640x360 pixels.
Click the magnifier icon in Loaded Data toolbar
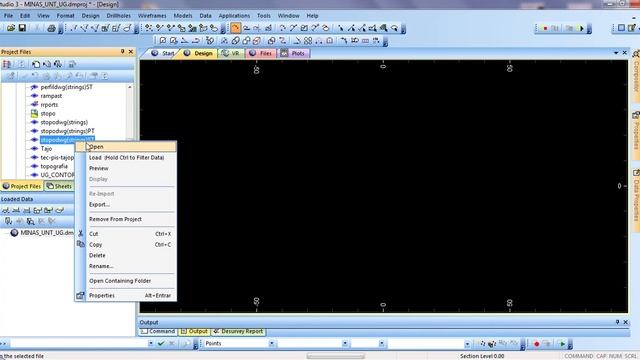pos(30,221)
